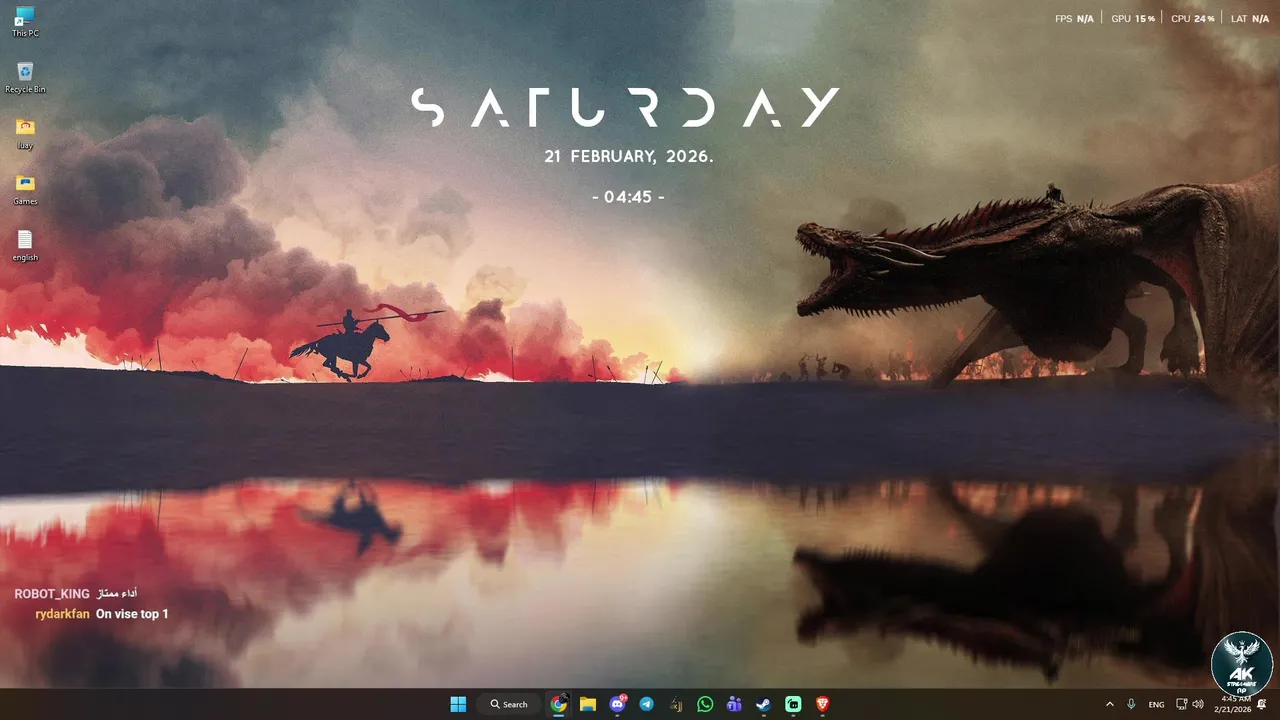This screenshot has height=720, width=1280.
Task: Open Telegram from the taskbar
Action: pyautogui.click(x=646, y=704)
